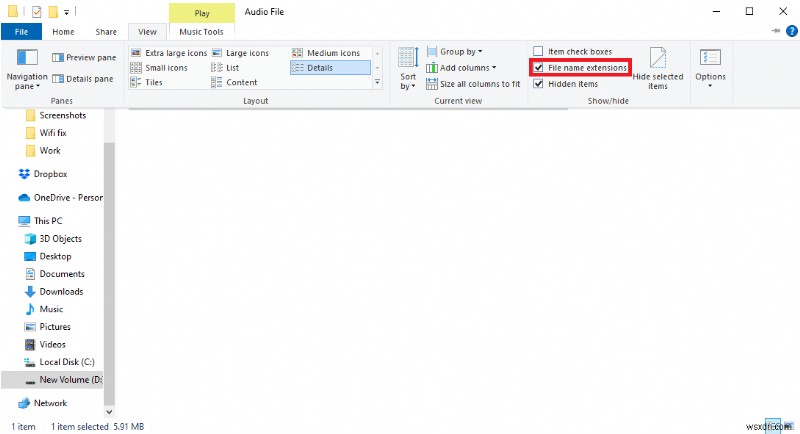Open Add columns dropdown
Image resolution: width=800 pixels, height=434 pixels.
click(461, 68)
